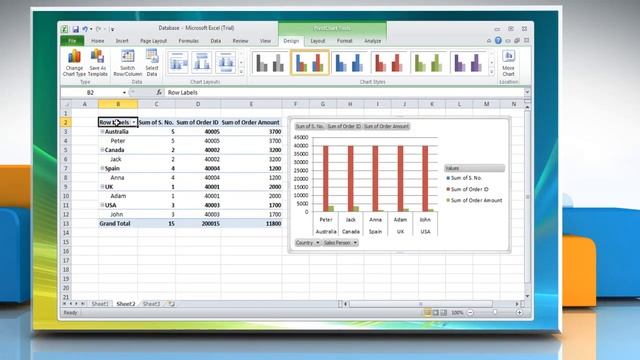Apply the all-blue chart style
This screenshot has width=640, height=360.
point(349,63)
